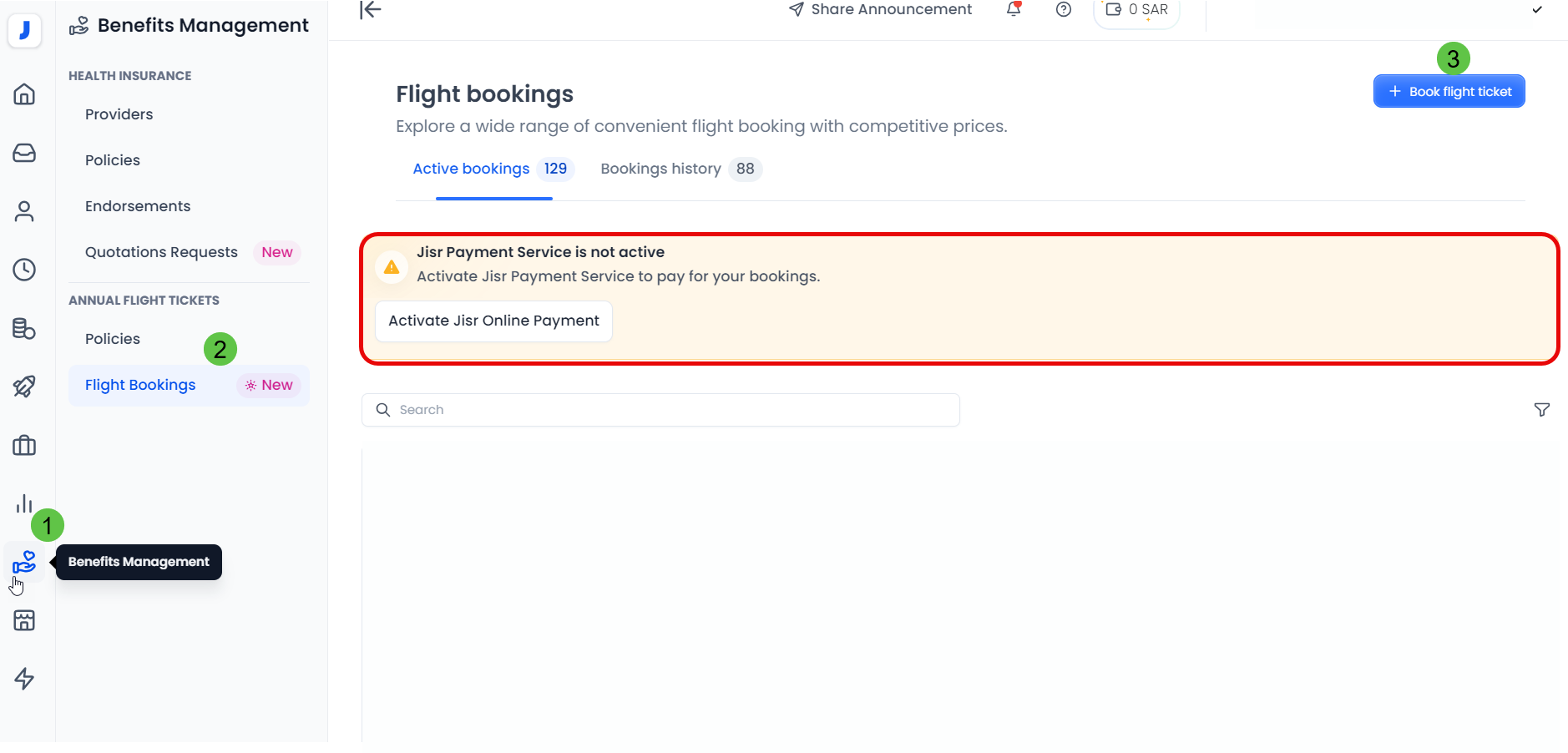Switch to the Bookings history tab
This screenshot has width=1568, height=753.
[x=660, y=169]
